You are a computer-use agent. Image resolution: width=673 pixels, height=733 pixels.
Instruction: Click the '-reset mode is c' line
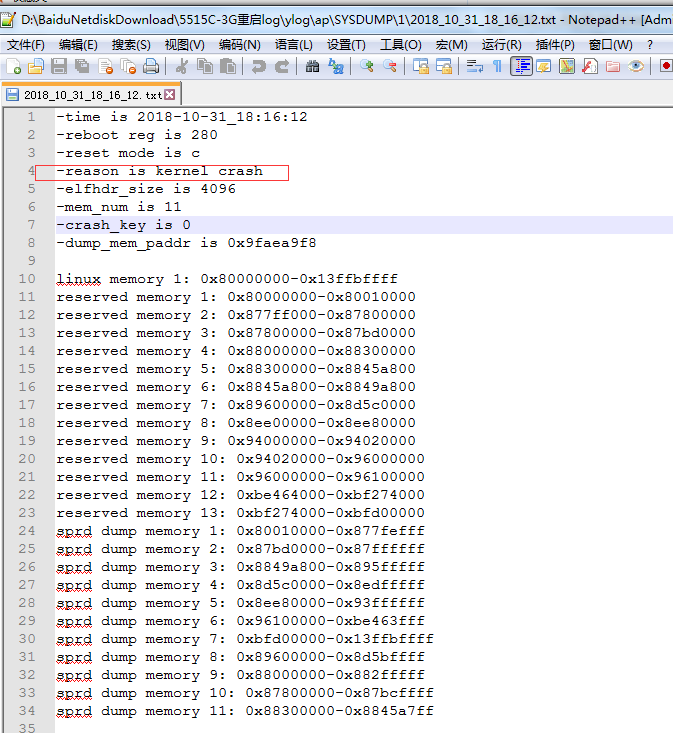[x=128, y=153]
